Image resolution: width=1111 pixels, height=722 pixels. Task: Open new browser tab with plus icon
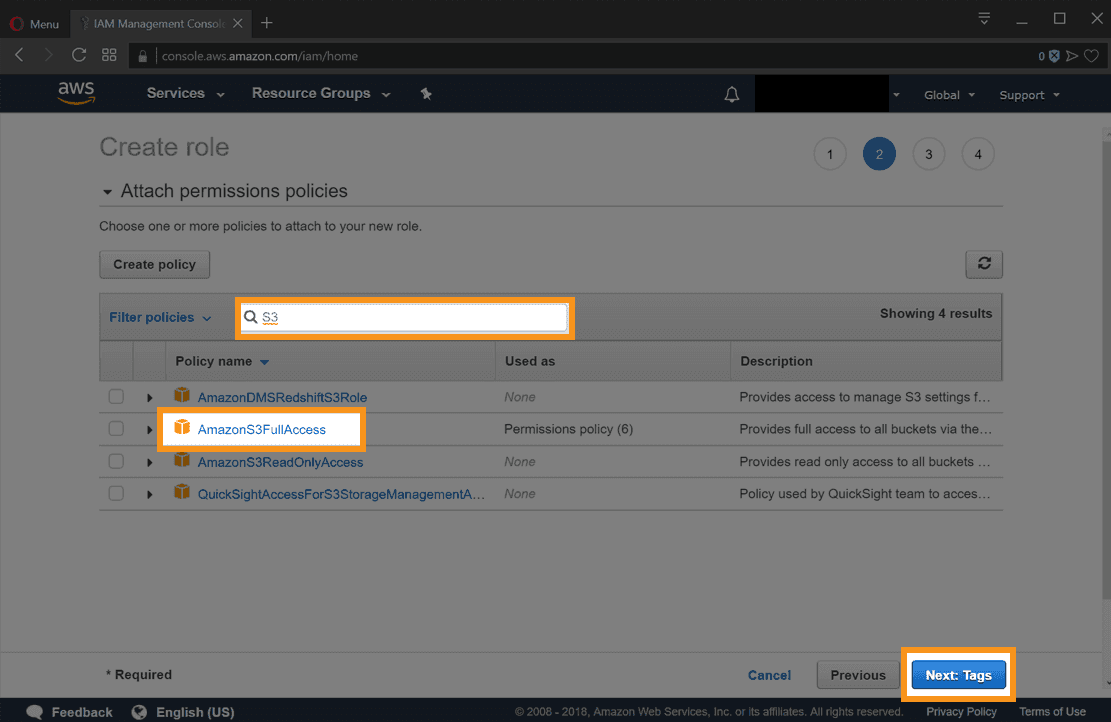pos(267,23)
